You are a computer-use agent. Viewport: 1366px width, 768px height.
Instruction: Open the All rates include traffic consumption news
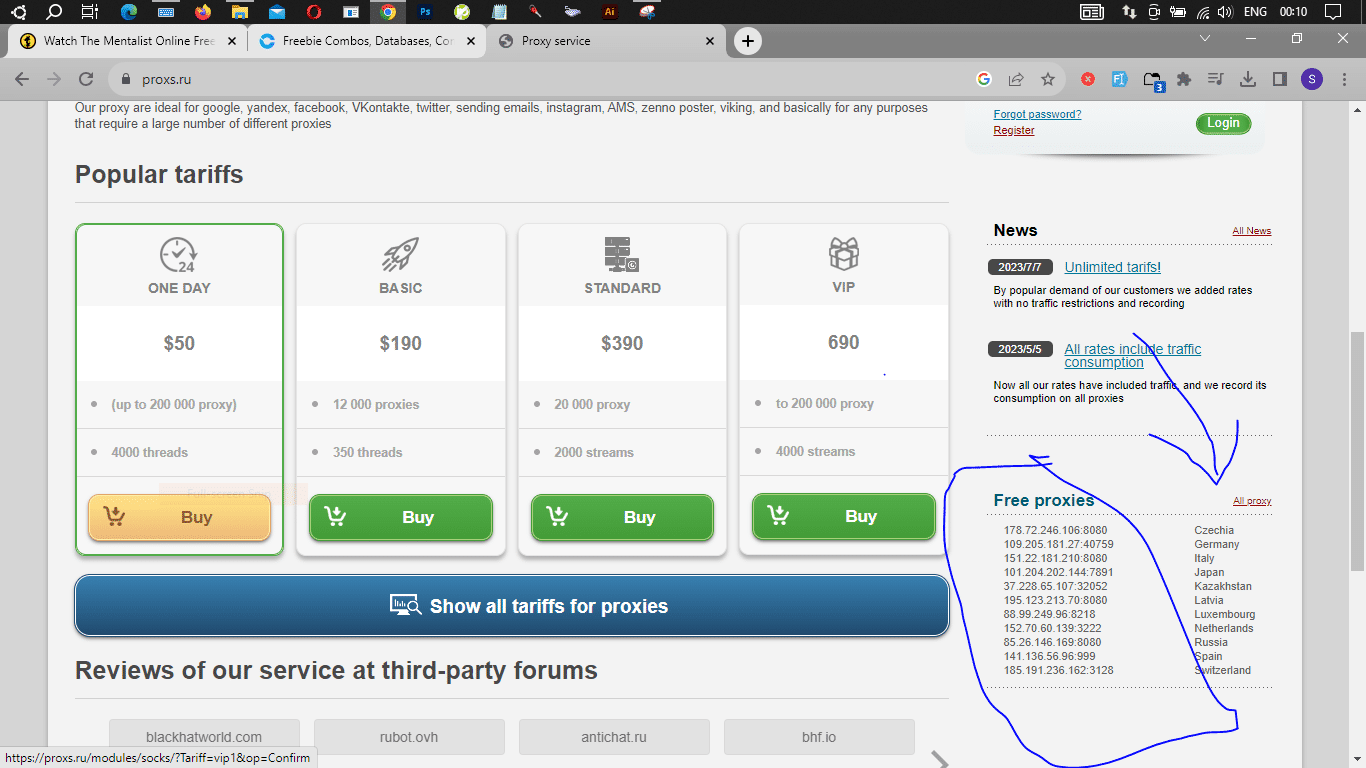pyautogui.click(x=1133, y=355)
